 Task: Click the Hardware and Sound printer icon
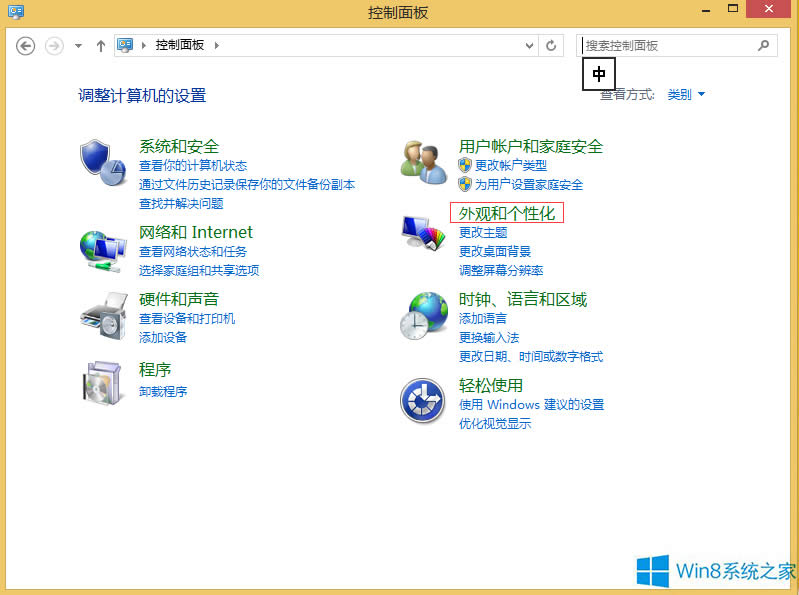[x=102, y=316]
